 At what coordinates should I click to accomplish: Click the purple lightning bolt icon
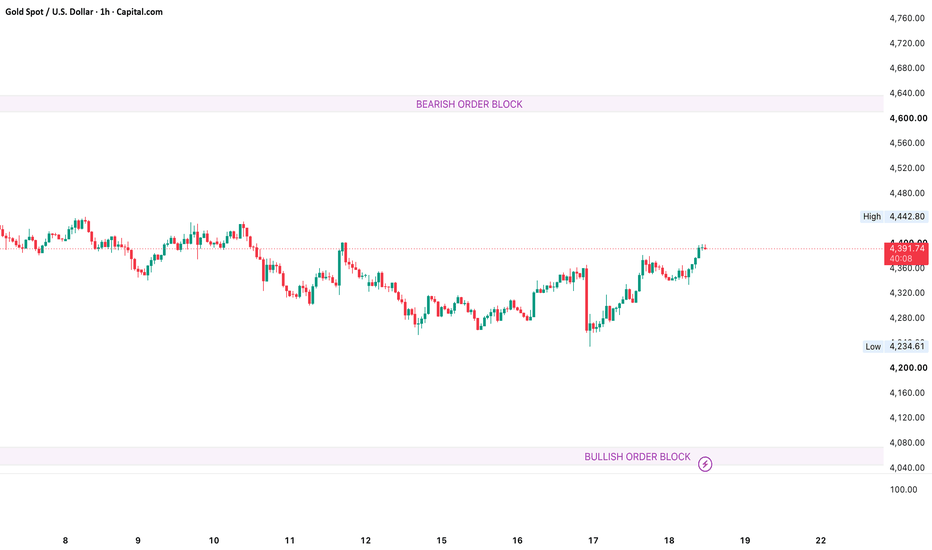tap(705, 464)
